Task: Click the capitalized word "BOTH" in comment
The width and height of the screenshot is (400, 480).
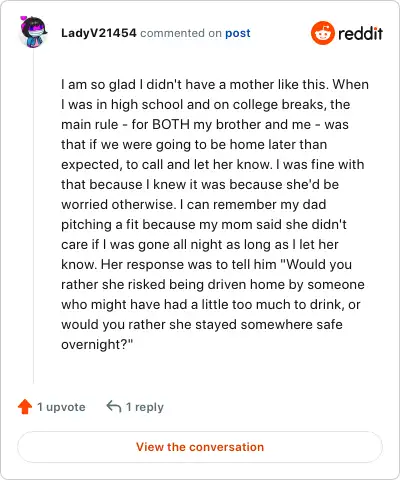Action: pyautogui.click(x=171, y=124)
